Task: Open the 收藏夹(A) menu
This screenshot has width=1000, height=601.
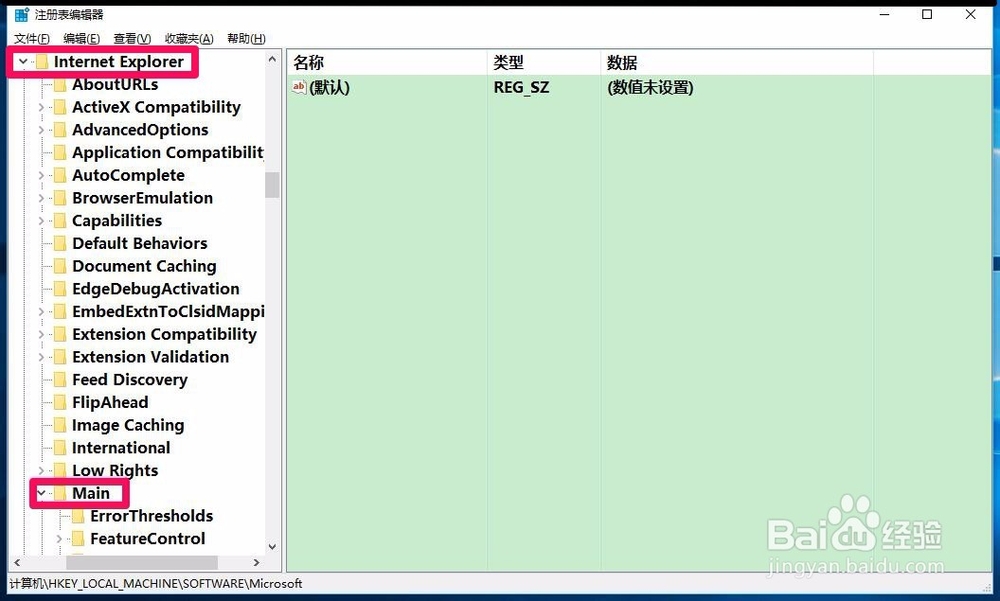Action: click(189, 38)
